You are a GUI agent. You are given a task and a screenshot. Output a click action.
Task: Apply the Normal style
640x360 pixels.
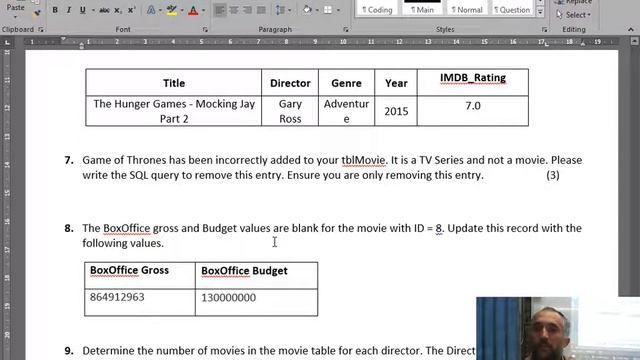coord(467,9)
